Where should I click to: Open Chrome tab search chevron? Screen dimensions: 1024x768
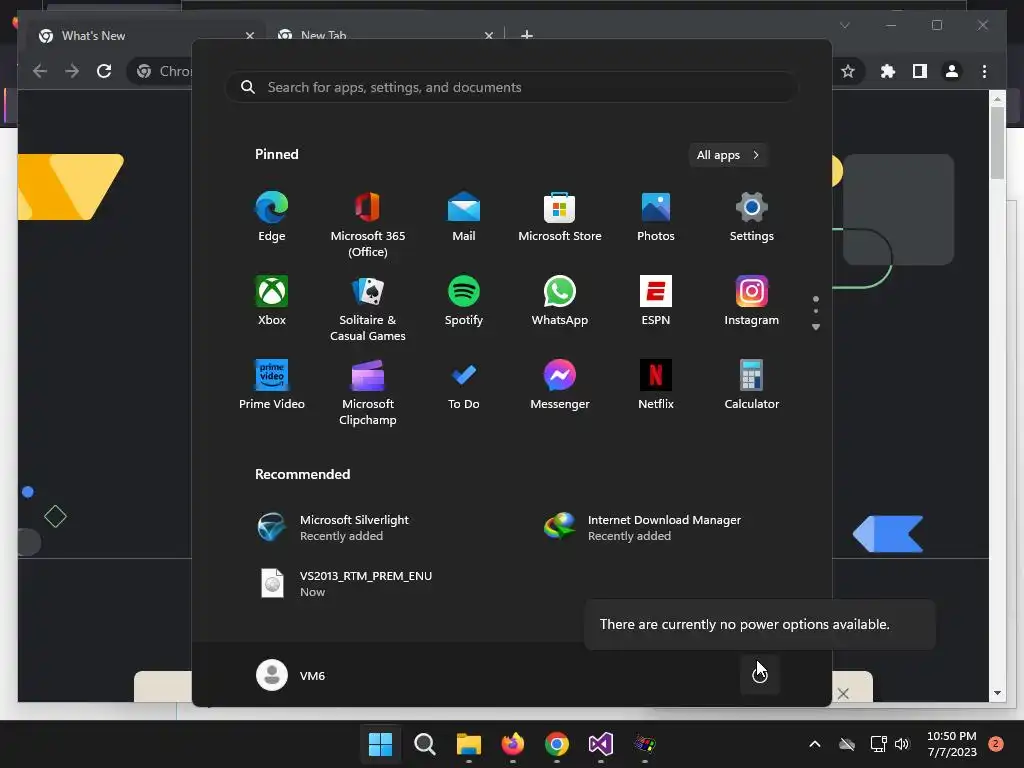pos(844,25)
